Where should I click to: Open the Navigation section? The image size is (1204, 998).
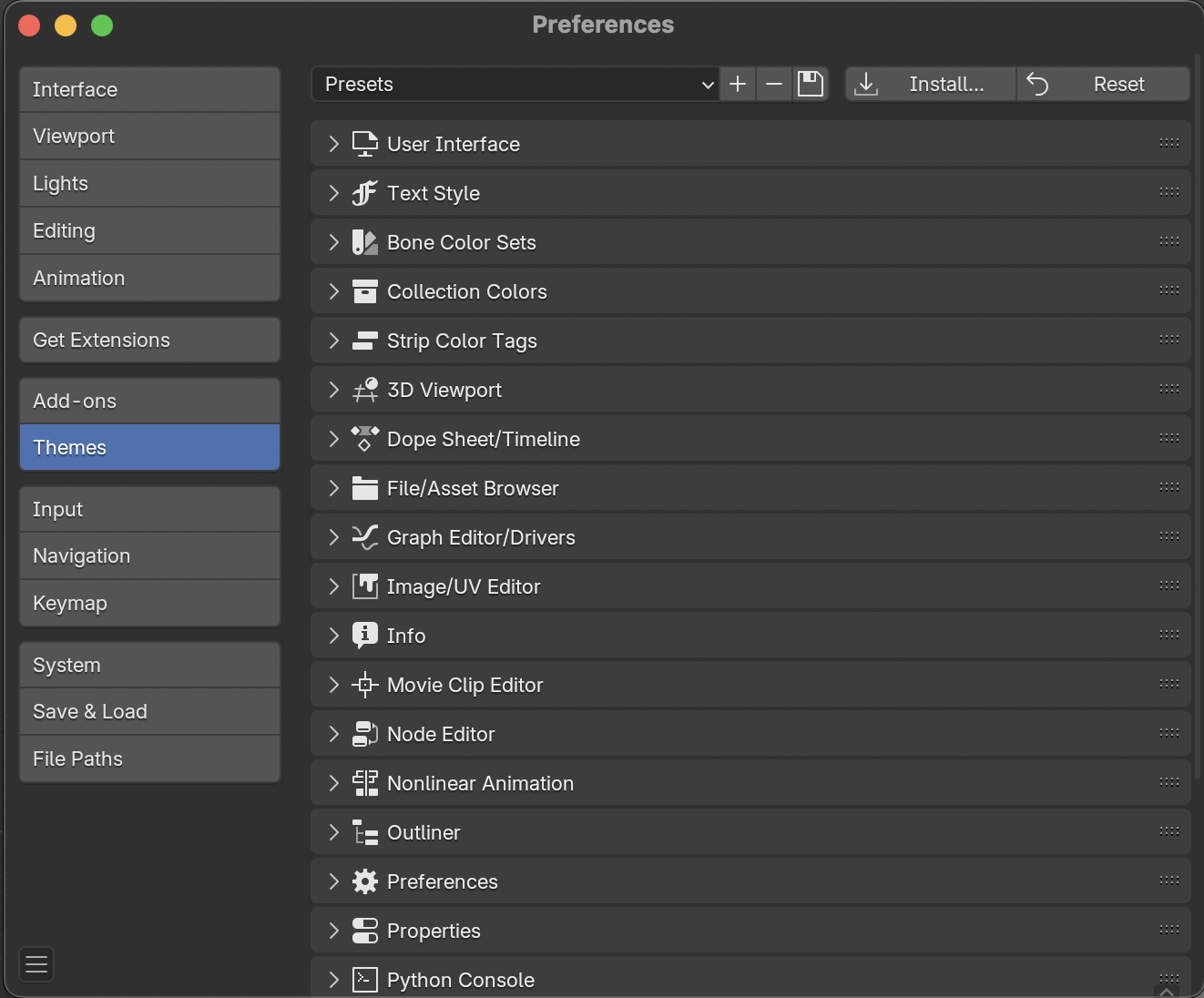(149, 556)
